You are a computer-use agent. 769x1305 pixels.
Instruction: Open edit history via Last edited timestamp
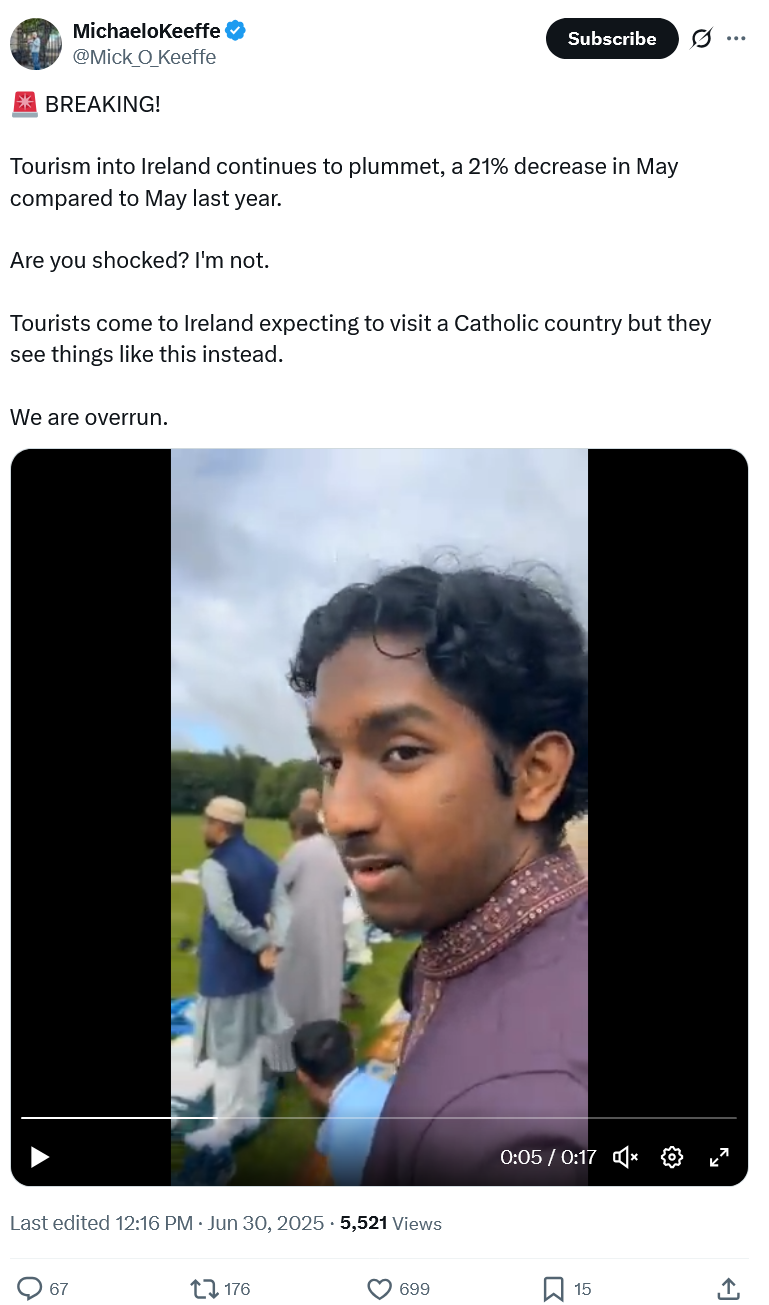[167, 1223]
